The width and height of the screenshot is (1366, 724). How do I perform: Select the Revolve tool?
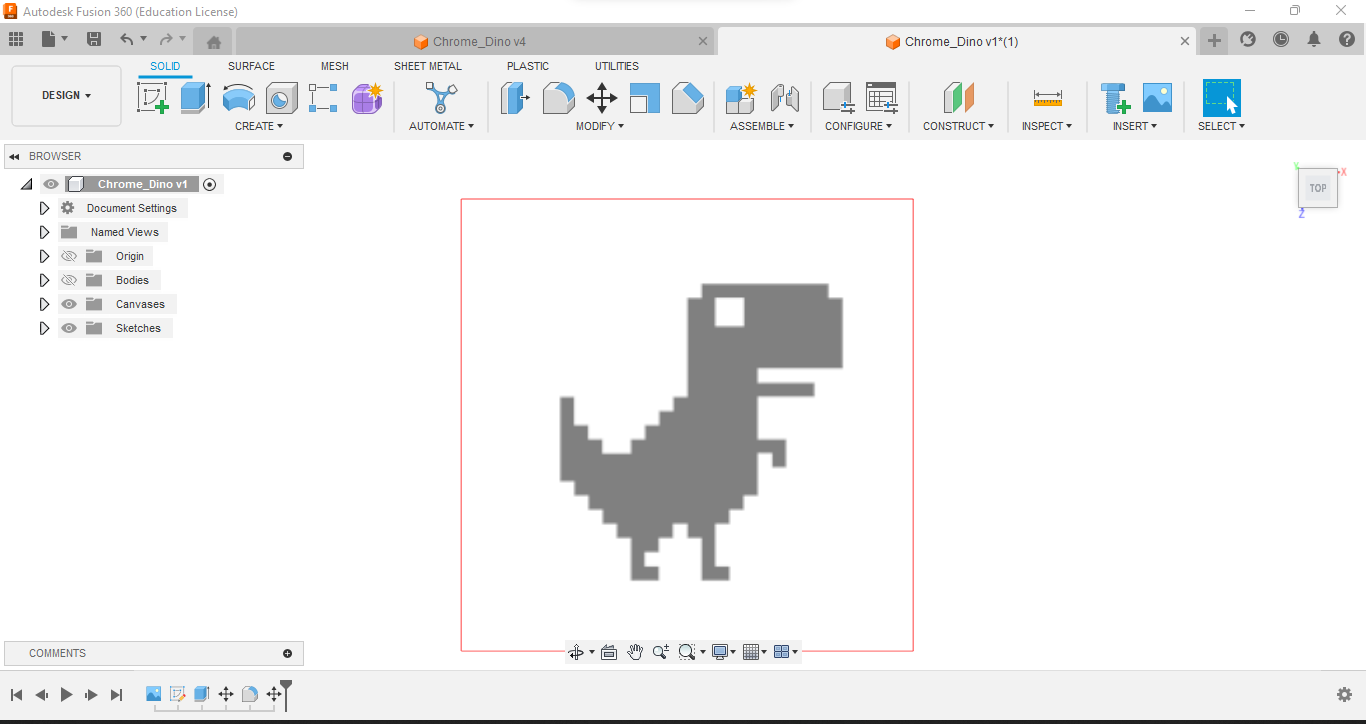239,98
